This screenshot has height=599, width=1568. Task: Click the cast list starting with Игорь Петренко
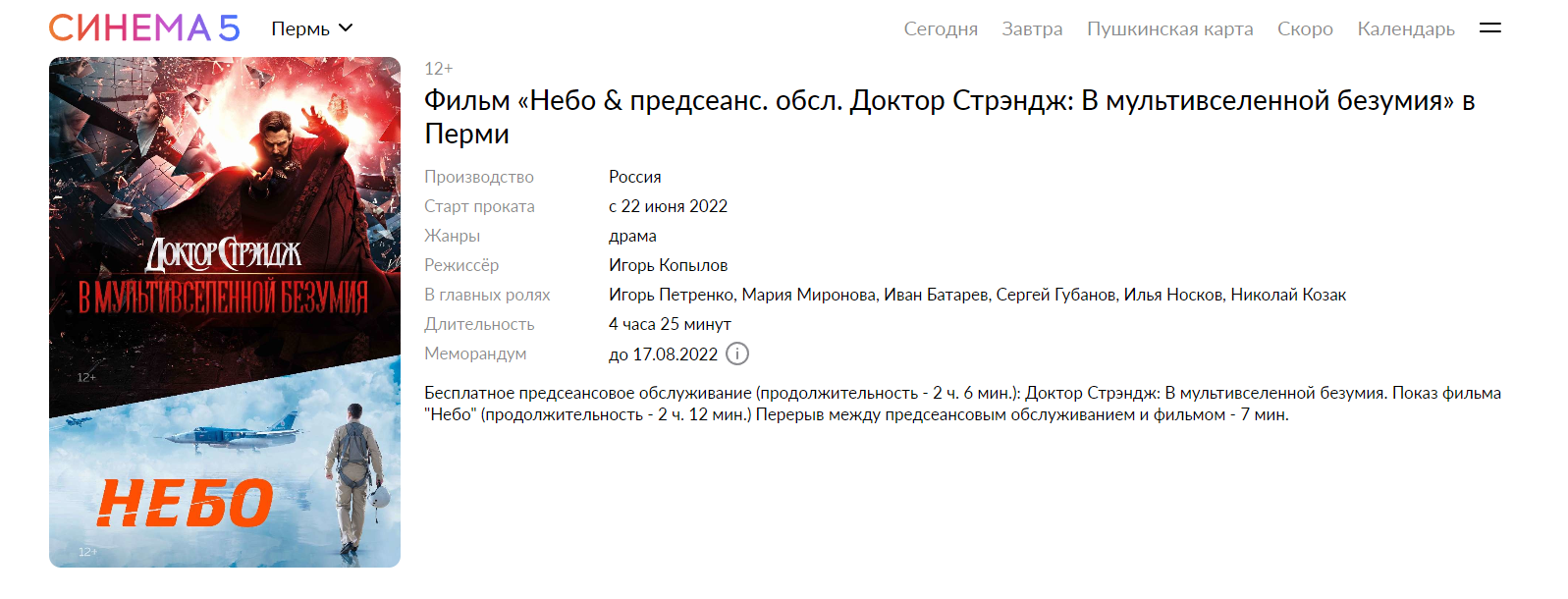pos(977,295)
